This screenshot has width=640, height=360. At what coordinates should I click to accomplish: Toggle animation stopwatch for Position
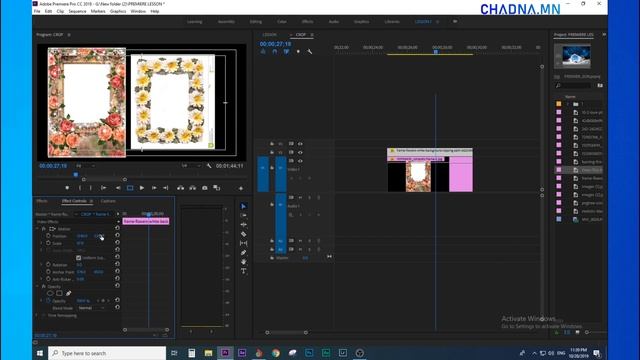coord(48,236)
